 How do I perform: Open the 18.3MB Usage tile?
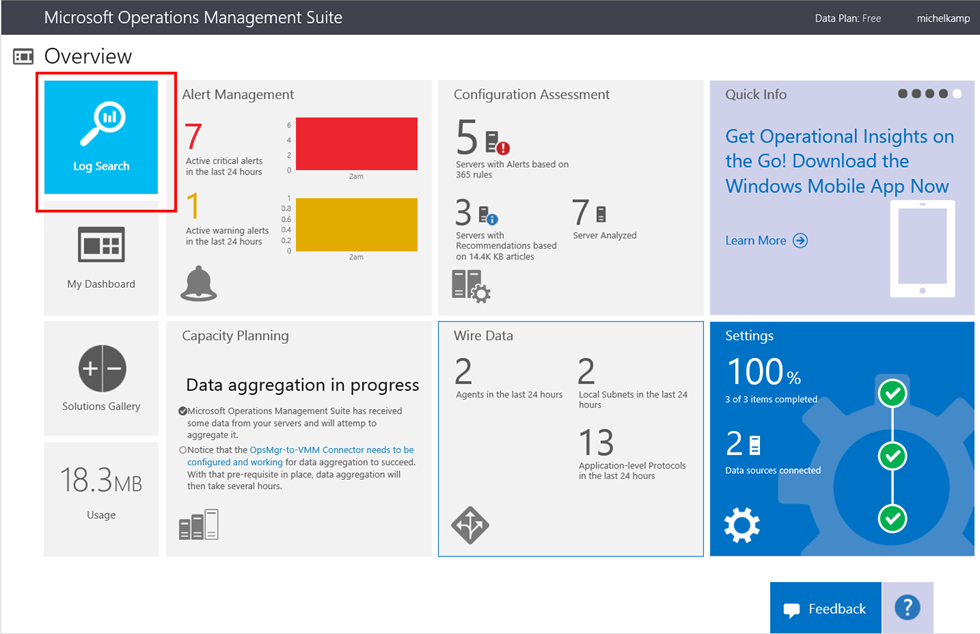101,499
